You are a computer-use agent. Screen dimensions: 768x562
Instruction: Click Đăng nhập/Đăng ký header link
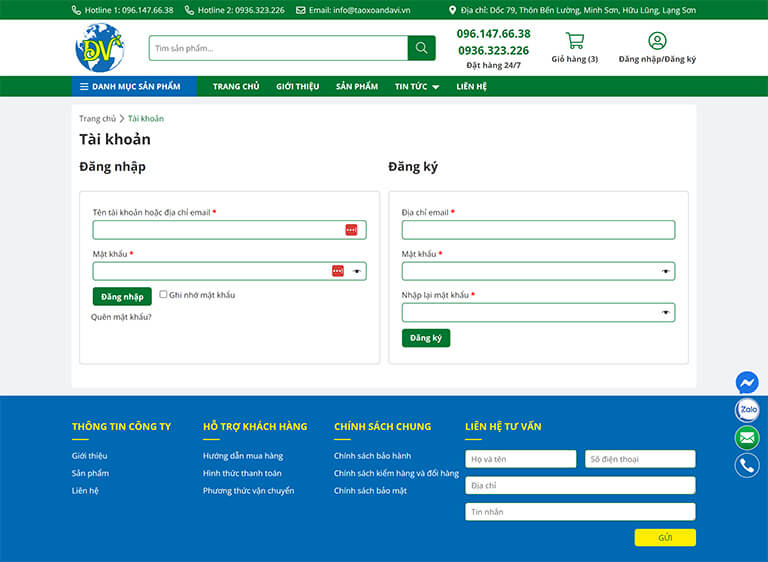(657, 59)
